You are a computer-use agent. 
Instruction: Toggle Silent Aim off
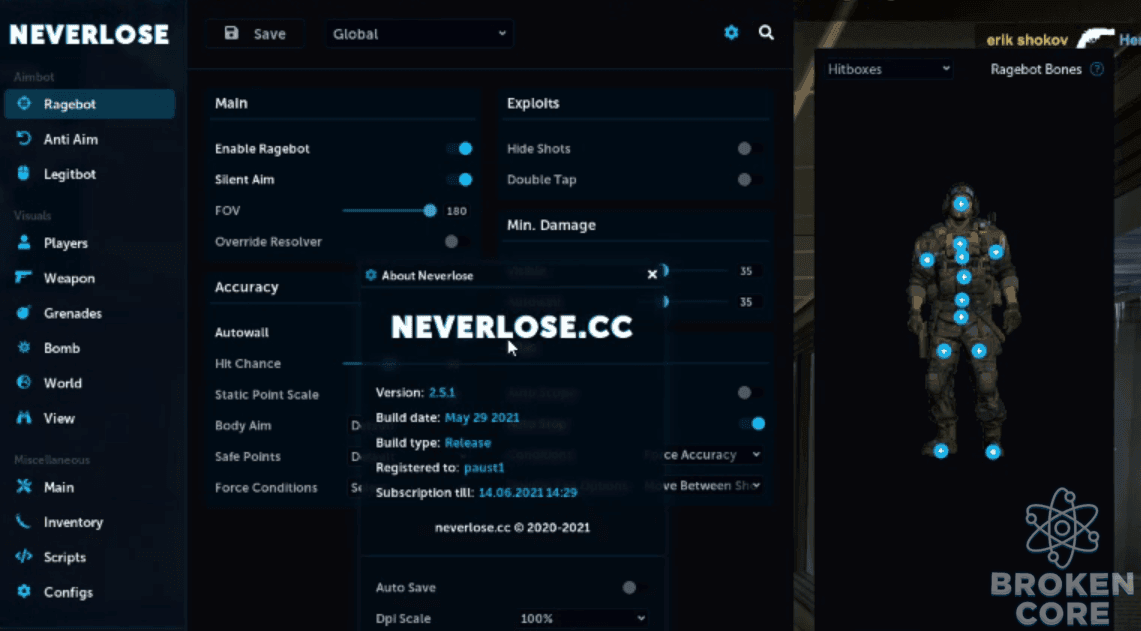point(461,179)
